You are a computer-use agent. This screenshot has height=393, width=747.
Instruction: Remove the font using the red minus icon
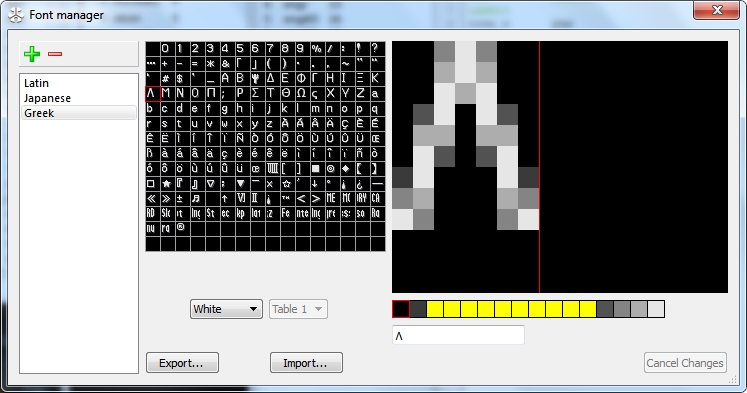coord(55,54)
